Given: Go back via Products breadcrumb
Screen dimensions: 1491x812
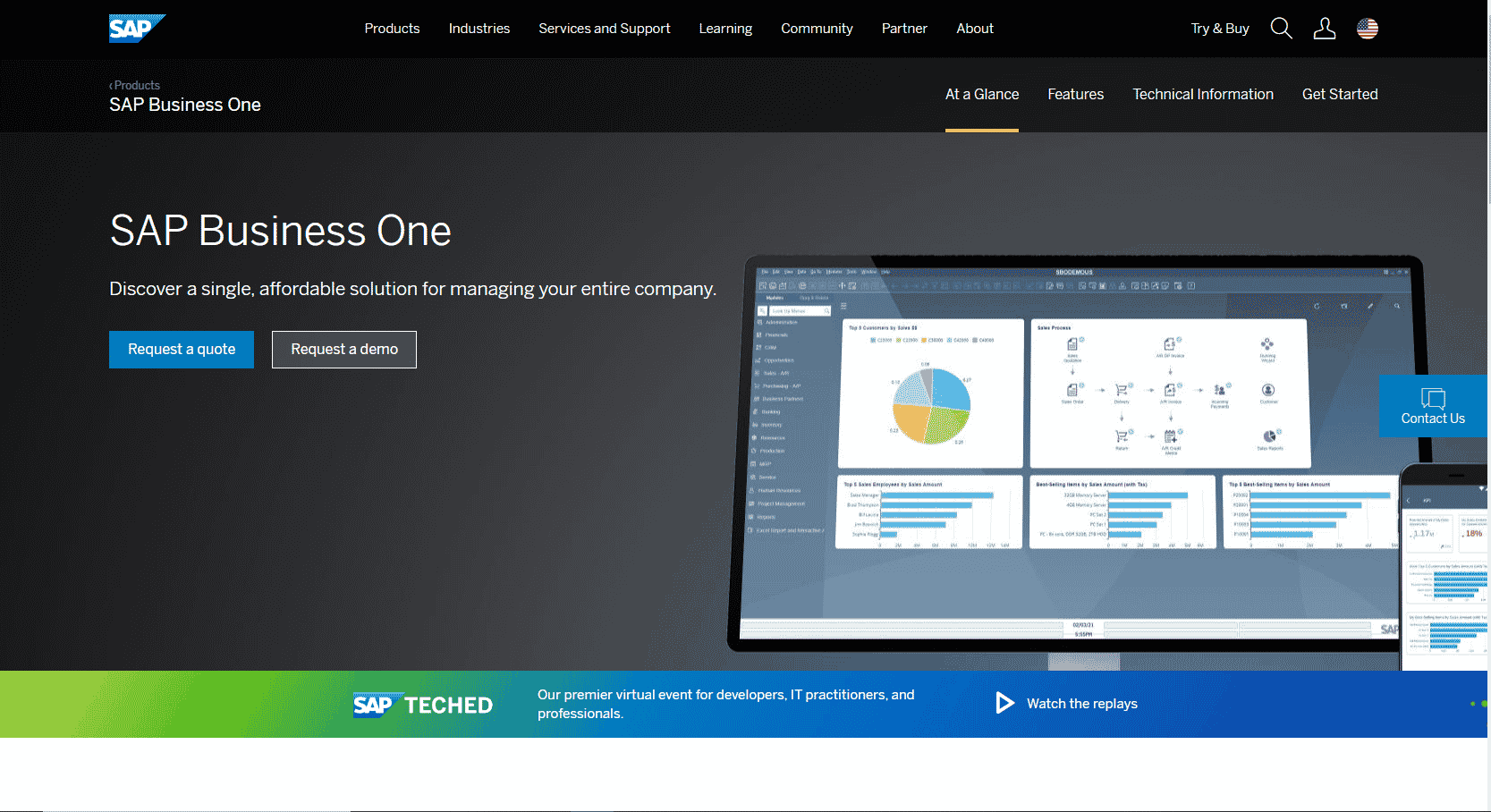Looking at the screenshot, I should pos(135,85).
